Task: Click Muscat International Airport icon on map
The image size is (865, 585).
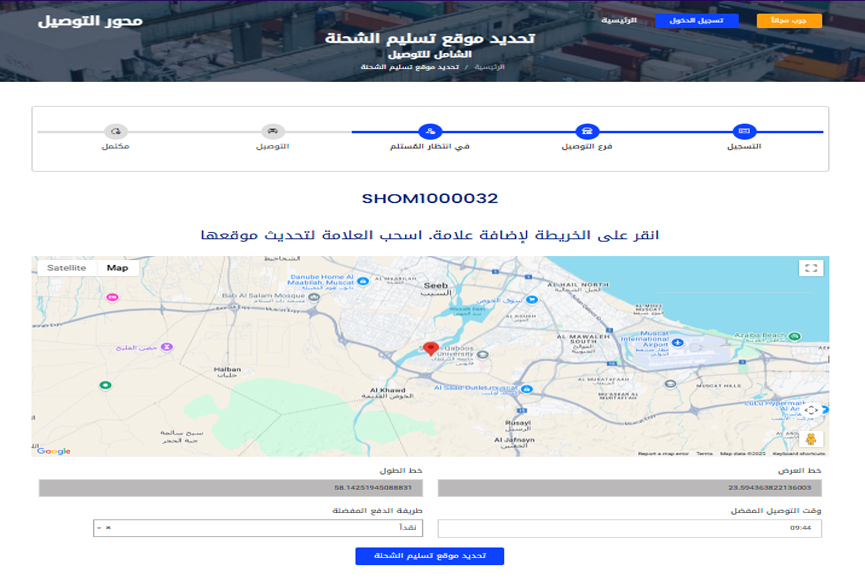Action: (x=679, y=343)
